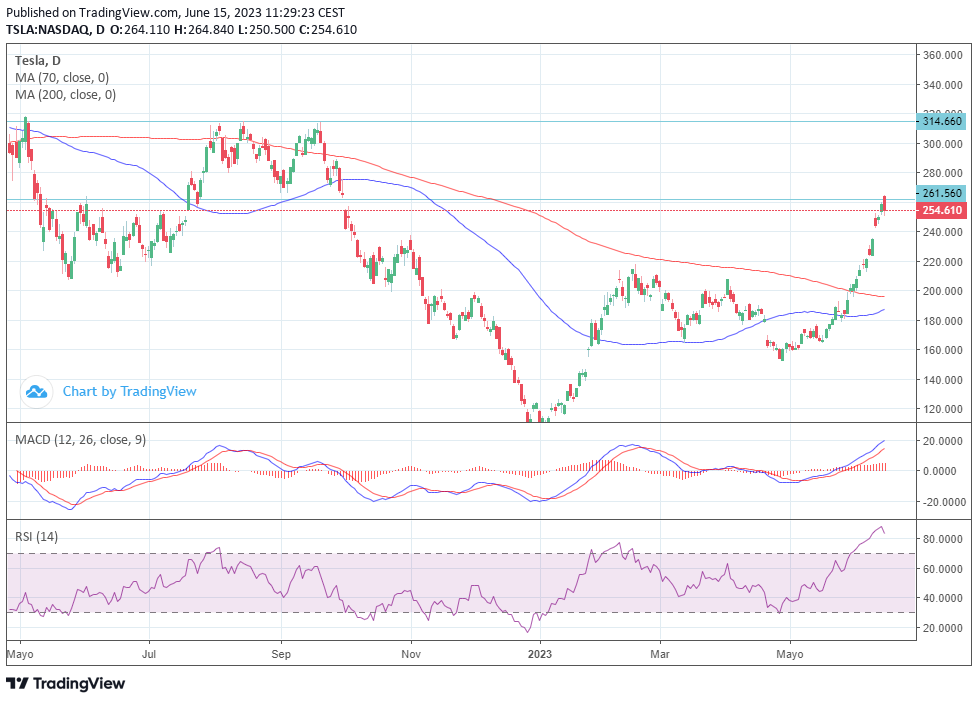The height and width of the screenshot is (702, 978).
Task: Select the Tesla, D chart title
Action: [x=38, y=61]
